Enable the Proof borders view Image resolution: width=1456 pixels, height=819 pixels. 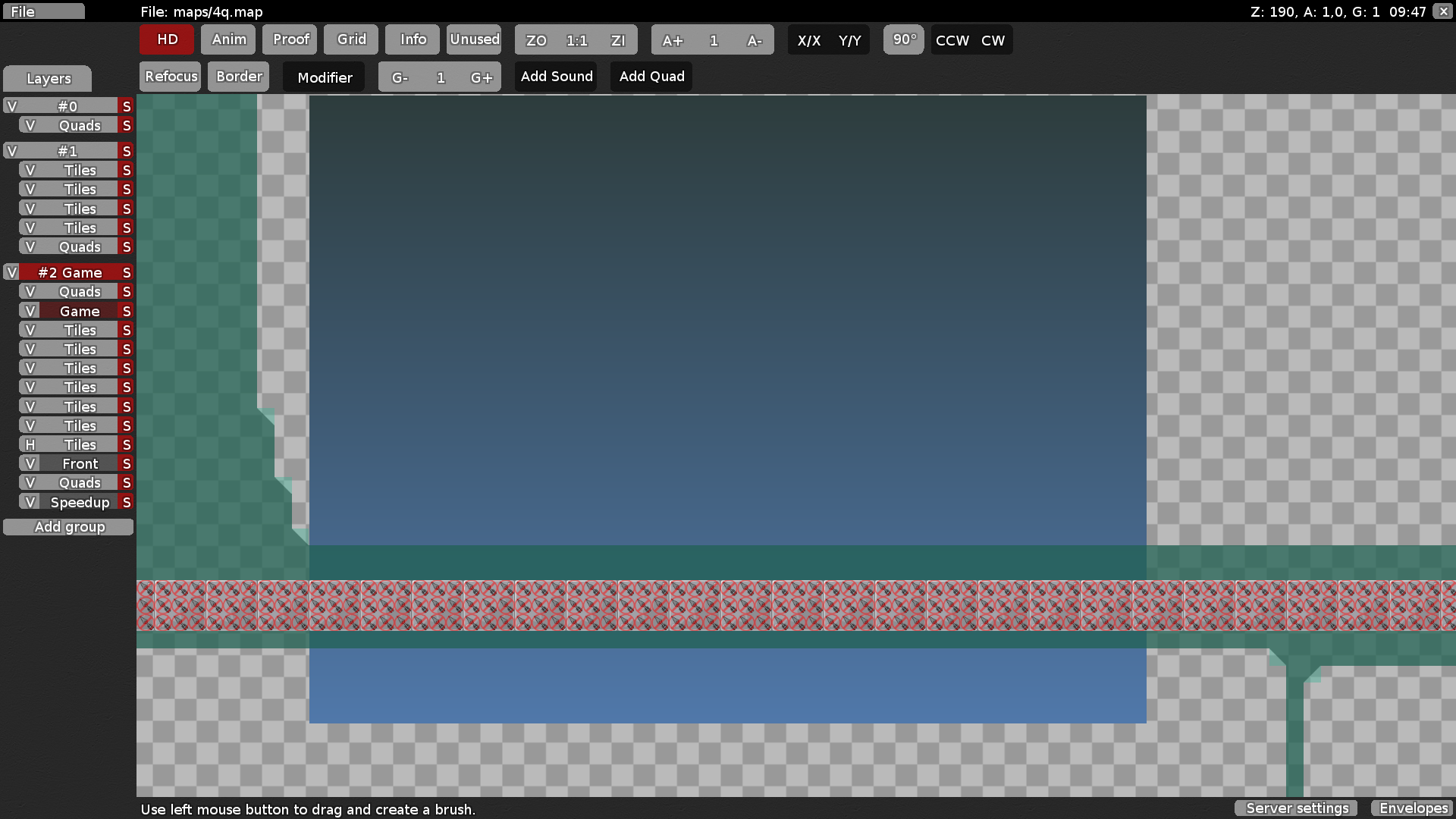tap(290, 39)
